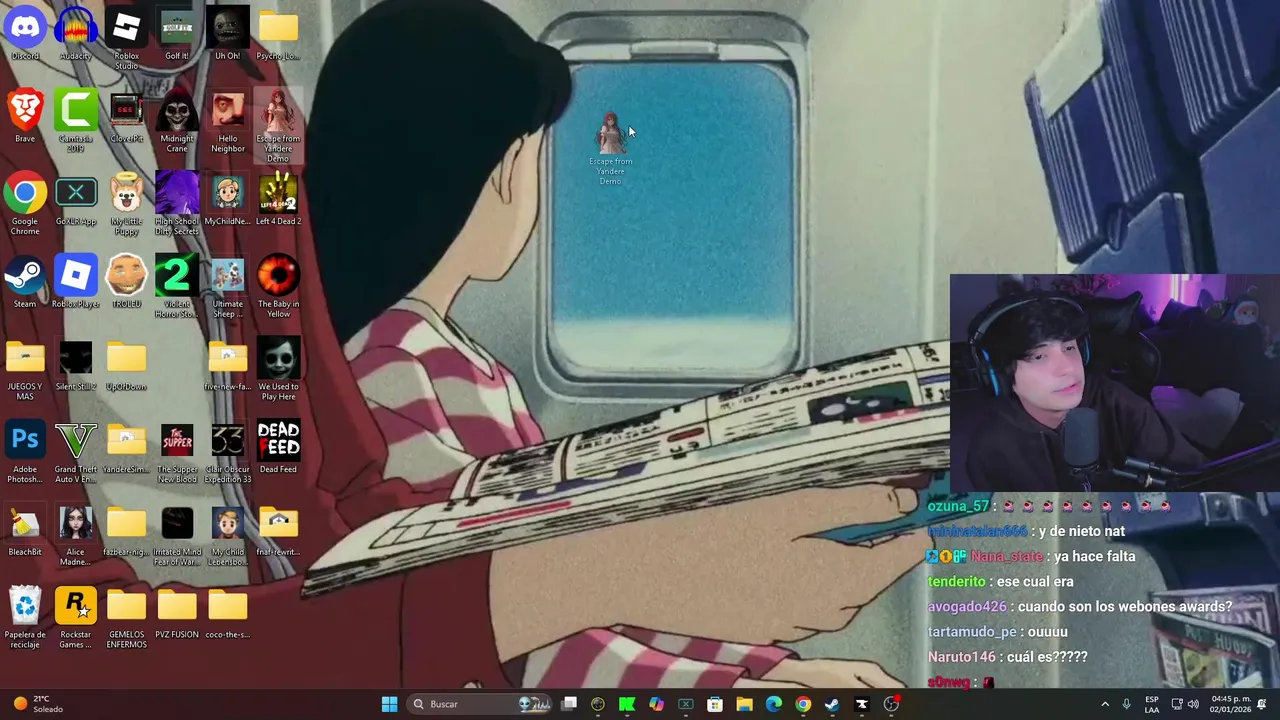Click the tray microphone icon

coord(1127,704)
